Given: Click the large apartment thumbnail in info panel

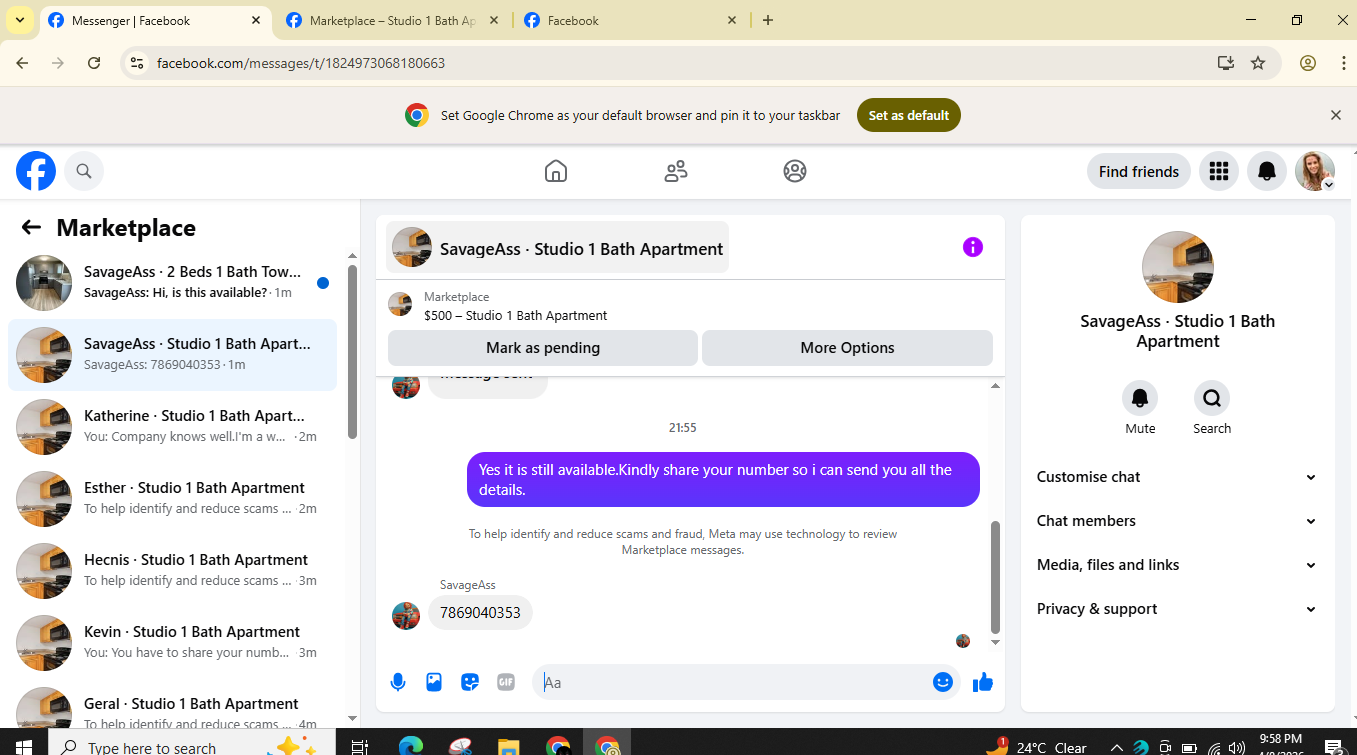Looking at the screenshot, I should 1178,267.
